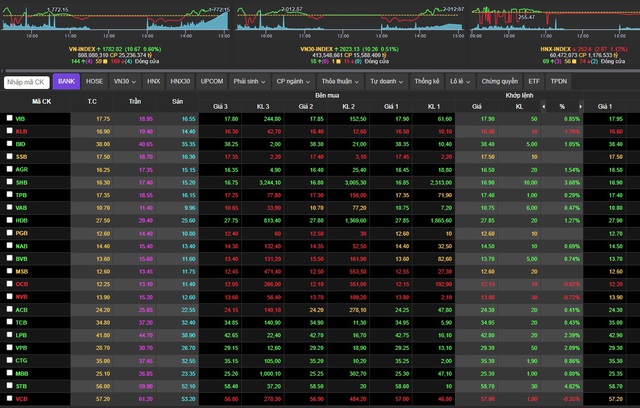Expand the Tự doanh dropdown

(385, 80)
